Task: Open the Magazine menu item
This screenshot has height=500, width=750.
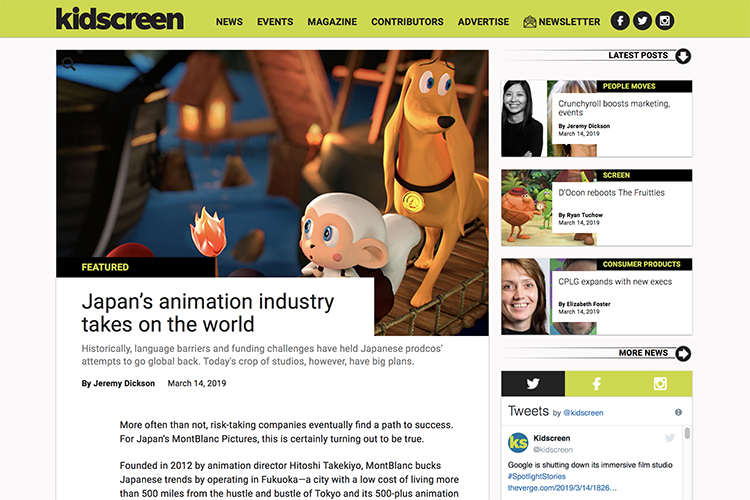Action: 332,21
